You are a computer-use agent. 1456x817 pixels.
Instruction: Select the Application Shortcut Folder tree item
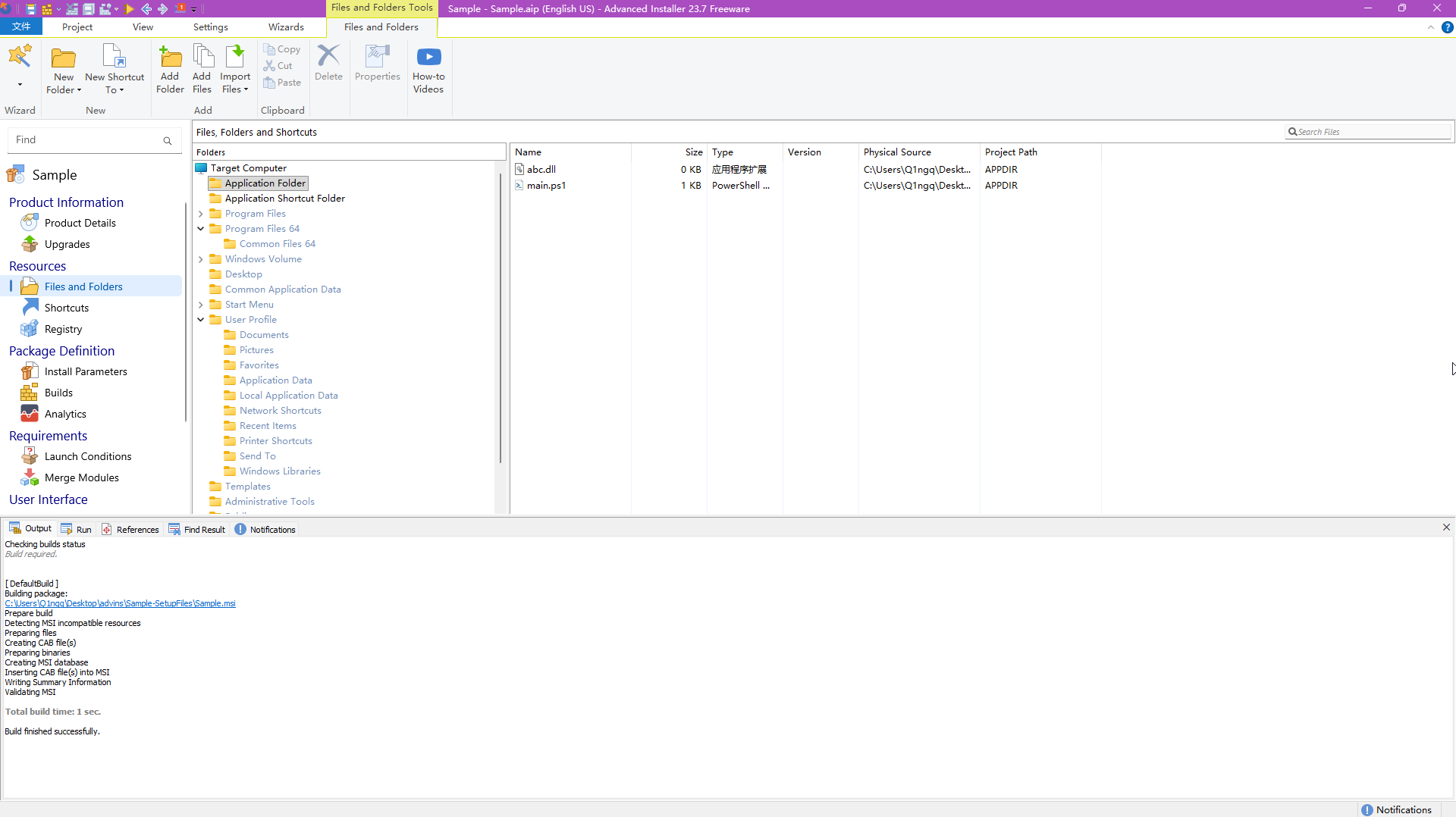point(284,199)
